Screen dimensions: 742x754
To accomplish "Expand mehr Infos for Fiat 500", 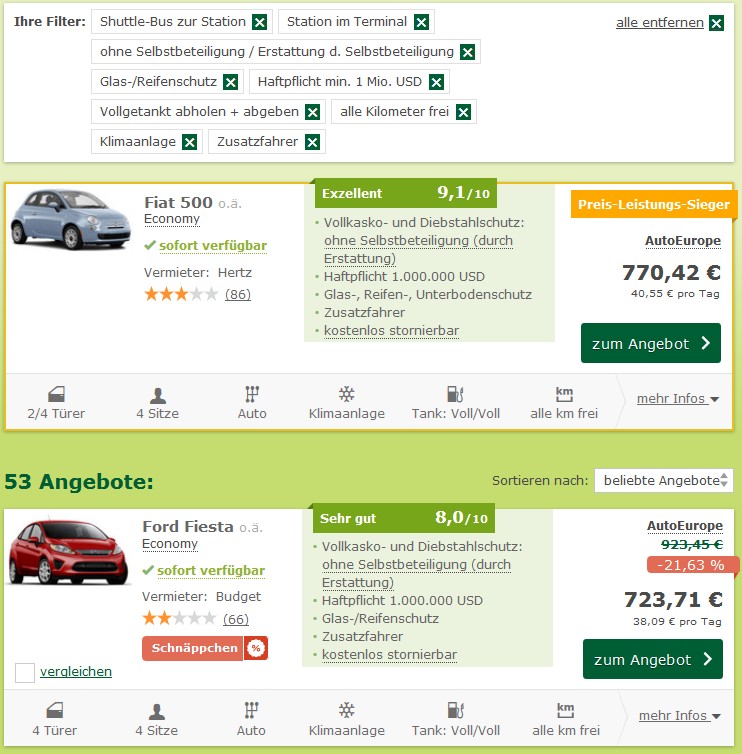I will tap(678, 399).
